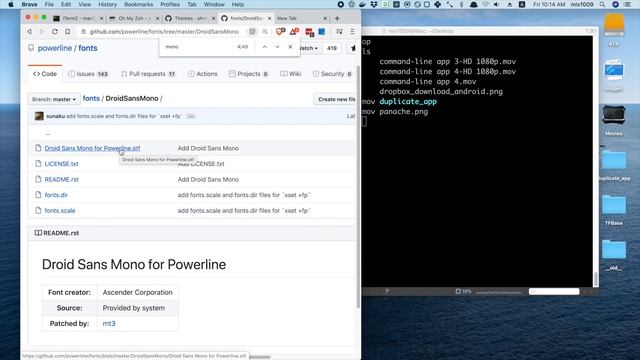Image resolution: width=640 pixels, height=360 pixels.
Task: Open the Security repository tab
Action: (332, 74)
